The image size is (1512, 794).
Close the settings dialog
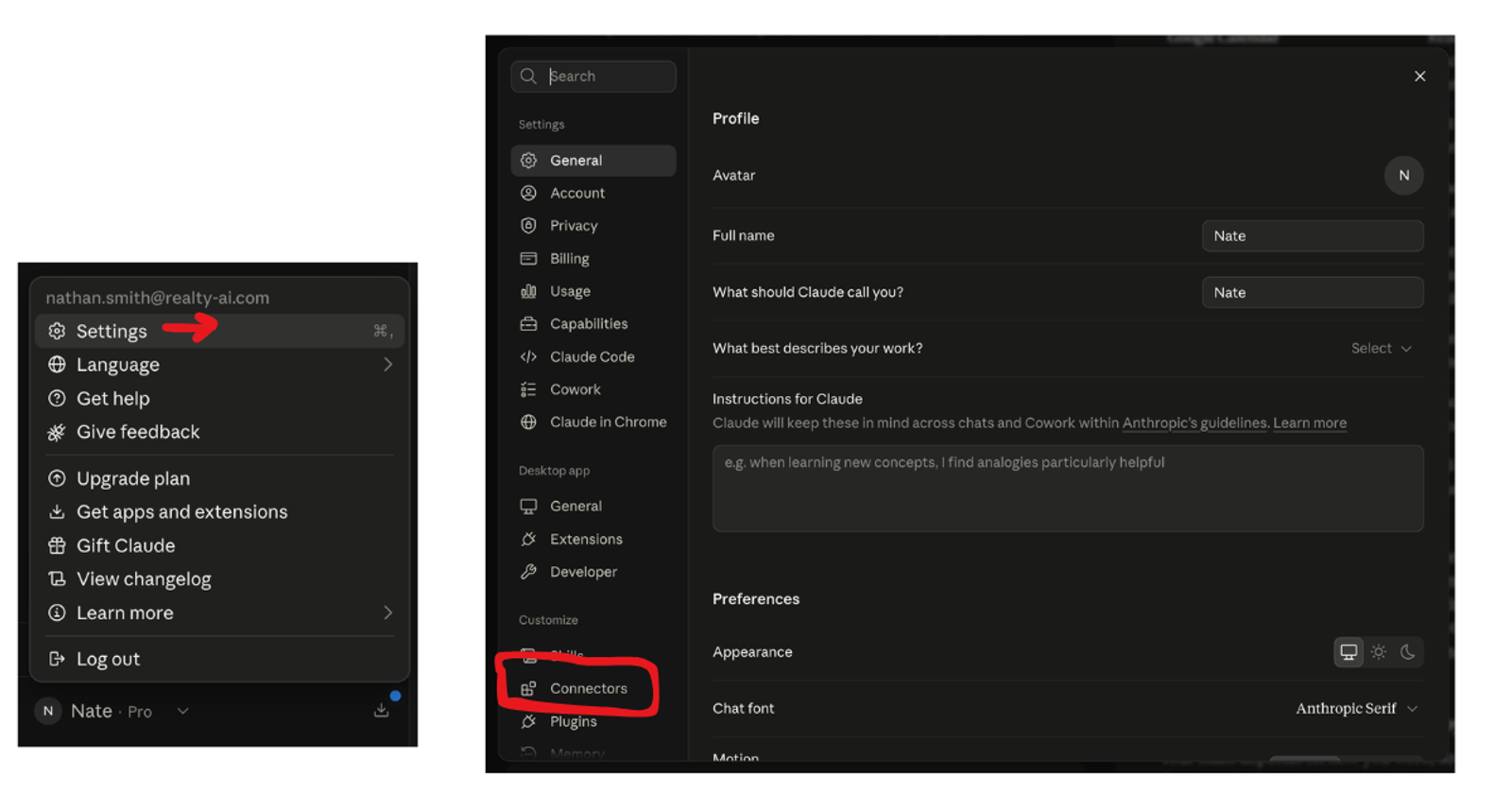click(1419, 77)
